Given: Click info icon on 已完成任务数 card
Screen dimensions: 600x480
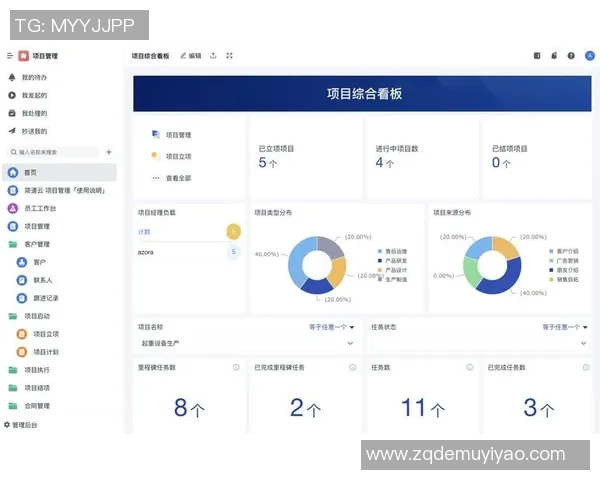Looking at the screenshot, I should 586,367.
